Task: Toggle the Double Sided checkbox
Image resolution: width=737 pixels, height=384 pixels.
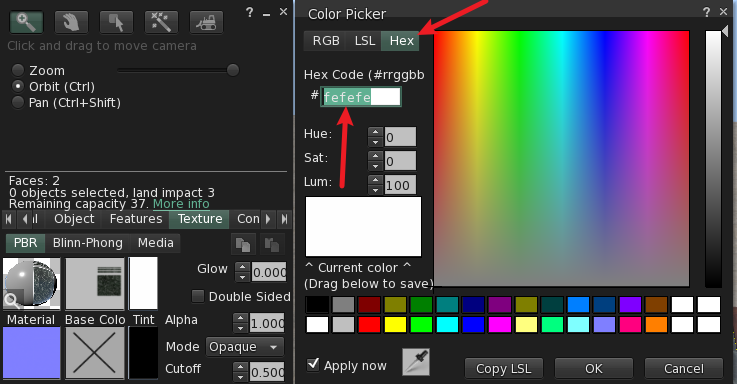Action: point(198,296)
